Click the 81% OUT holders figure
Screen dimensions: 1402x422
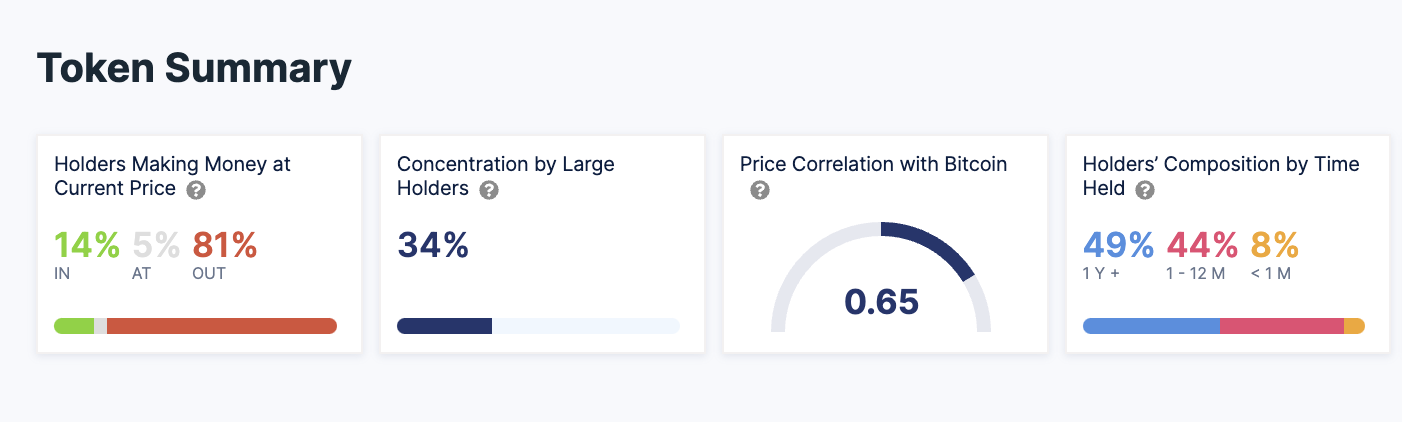[224, 245]
